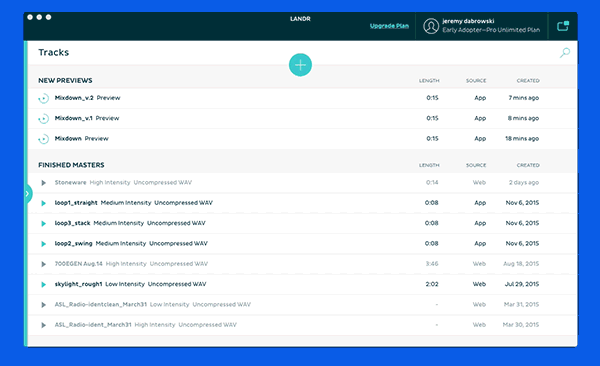Play the skylight_rough1 master
This screenshot has height=366, width=600.
click(44, 284)
